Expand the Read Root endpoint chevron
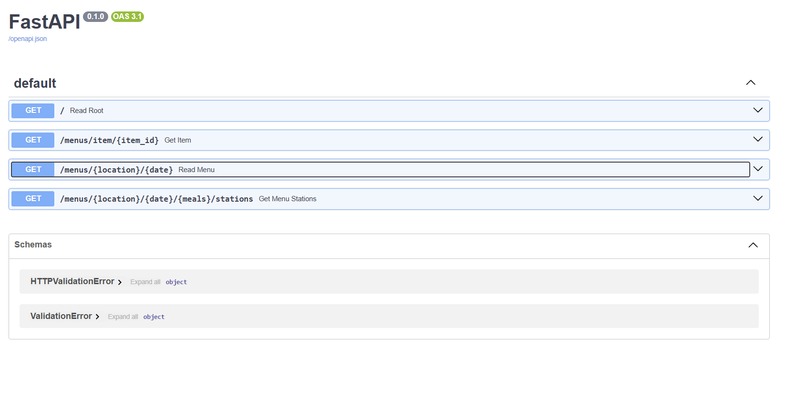Screen dimensions: 806x400 [x=758, y=110]
